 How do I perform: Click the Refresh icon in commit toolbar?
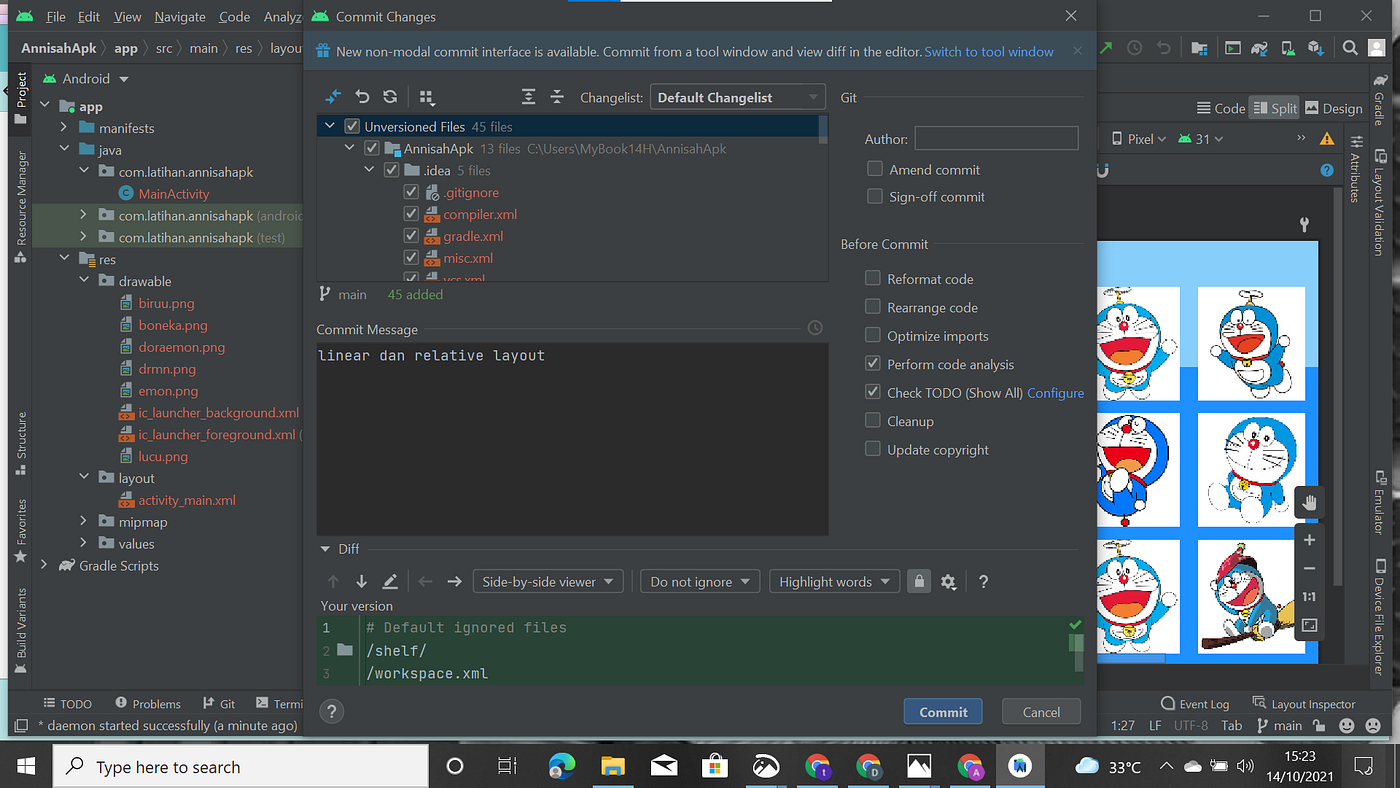pos(390,97)
